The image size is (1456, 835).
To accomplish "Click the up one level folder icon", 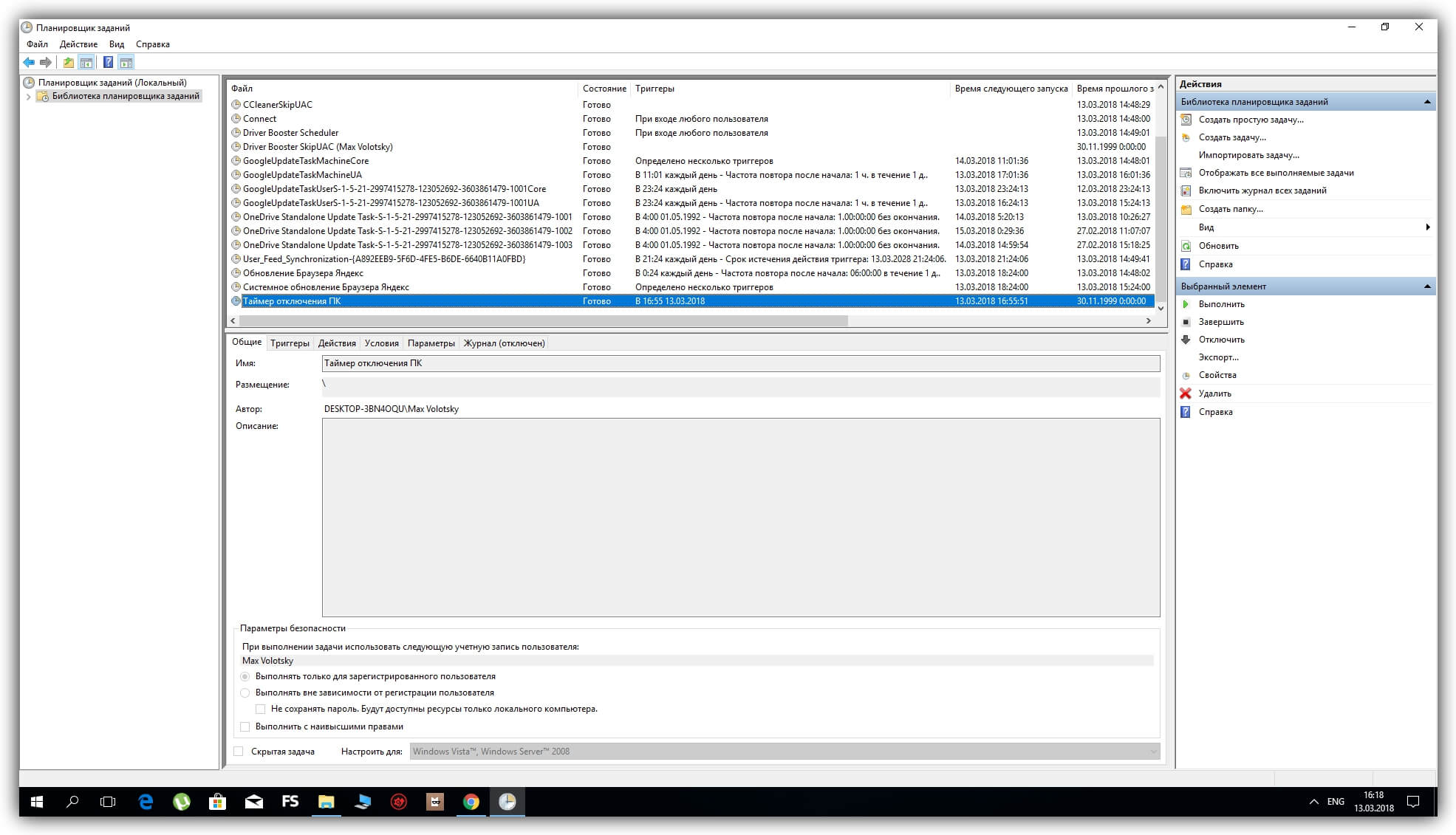I will [68, 63].
